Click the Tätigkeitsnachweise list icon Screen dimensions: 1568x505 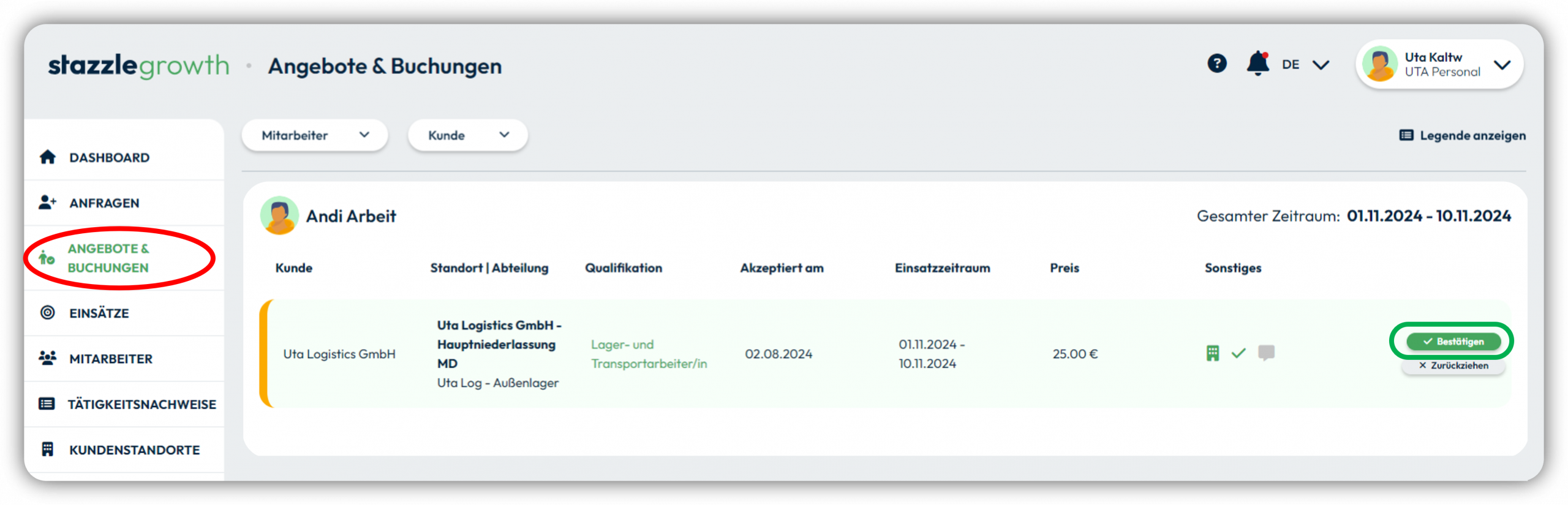[47, 404]
